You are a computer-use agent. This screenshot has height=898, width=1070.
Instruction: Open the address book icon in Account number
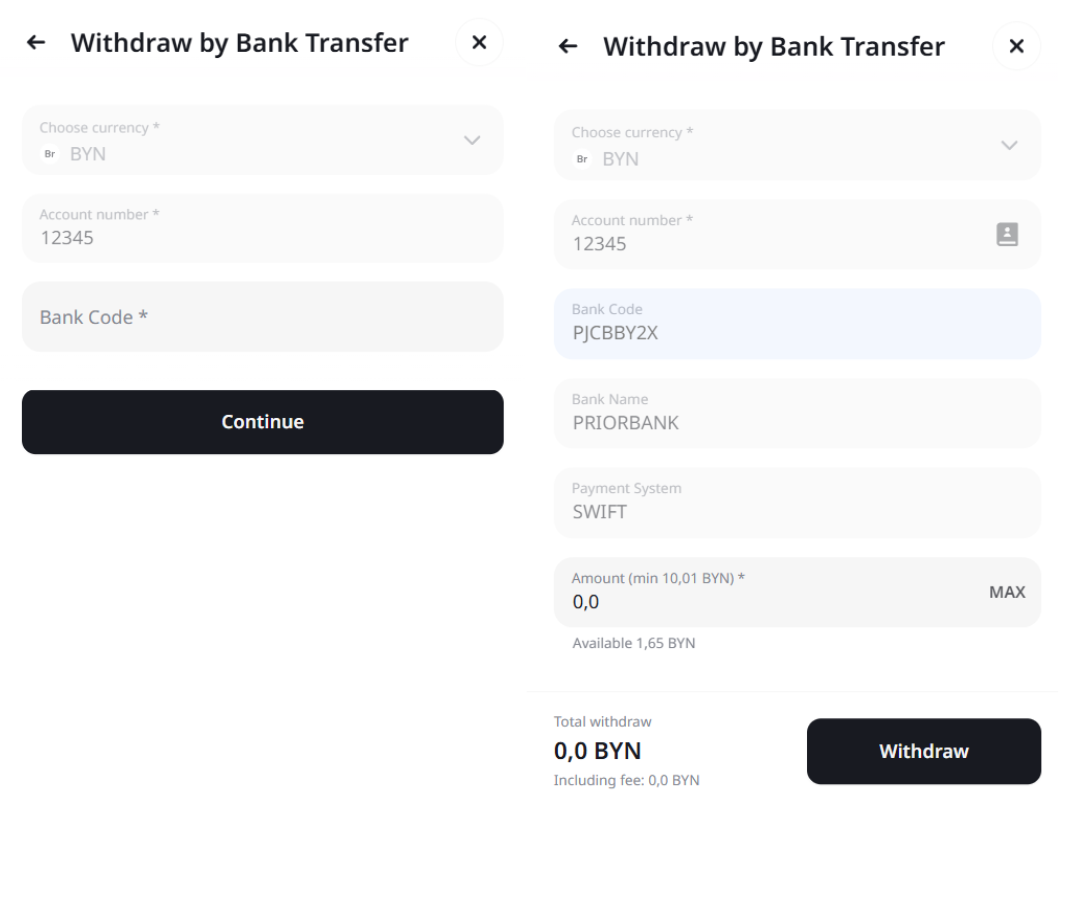coord(1007,234)
